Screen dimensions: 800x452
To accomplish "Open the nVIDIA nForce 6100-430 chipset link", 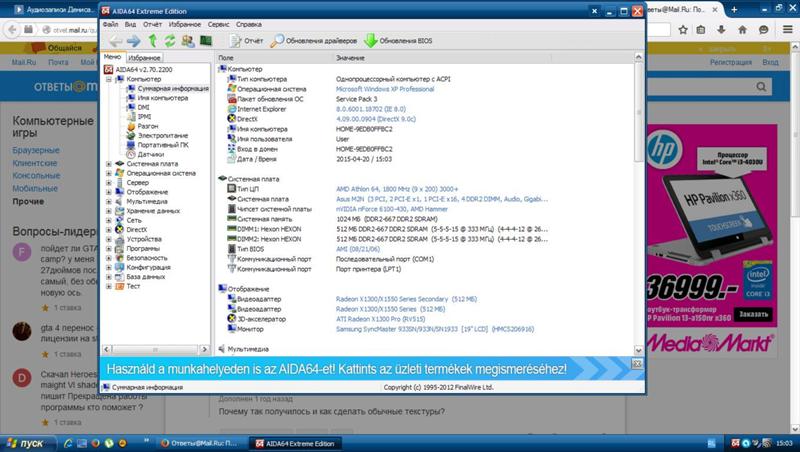I will pyautogui.click(x=391, y=209).
